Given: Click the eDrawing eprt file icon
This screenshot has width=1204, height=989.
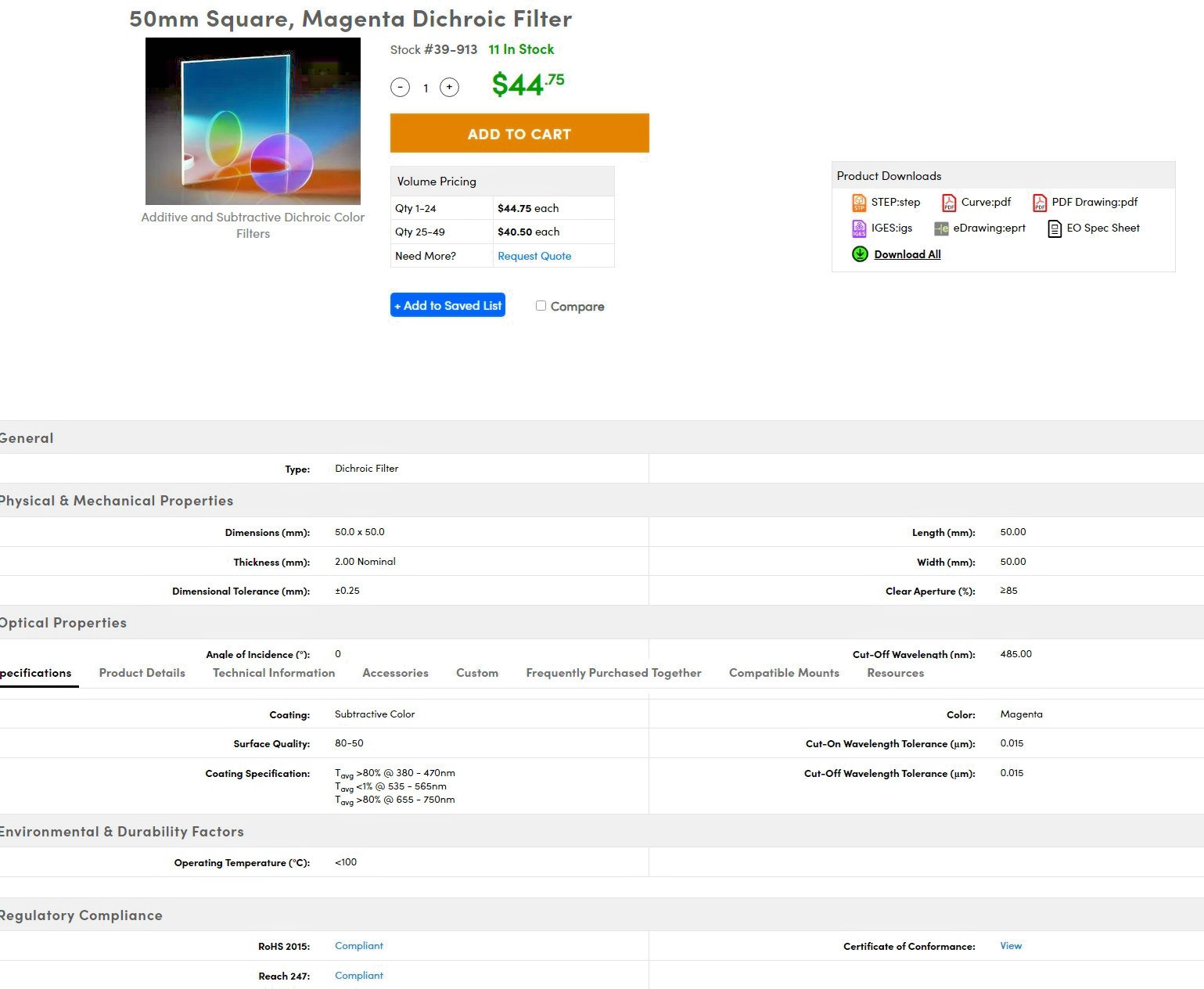Looking at the screenshot, I should (941, 228).
